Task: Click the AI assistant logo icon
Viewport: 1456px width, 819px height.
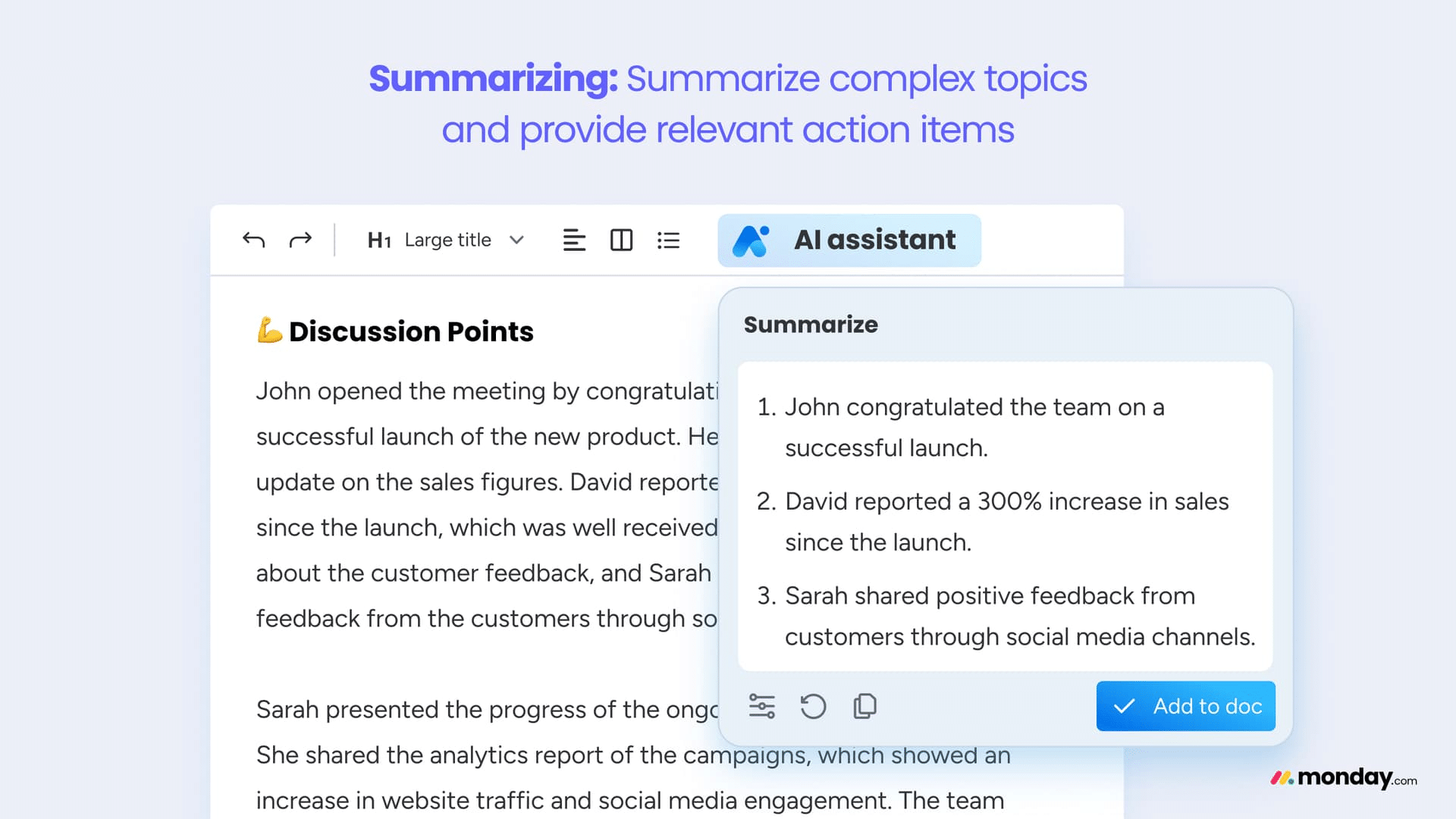Action: point(751,240)
